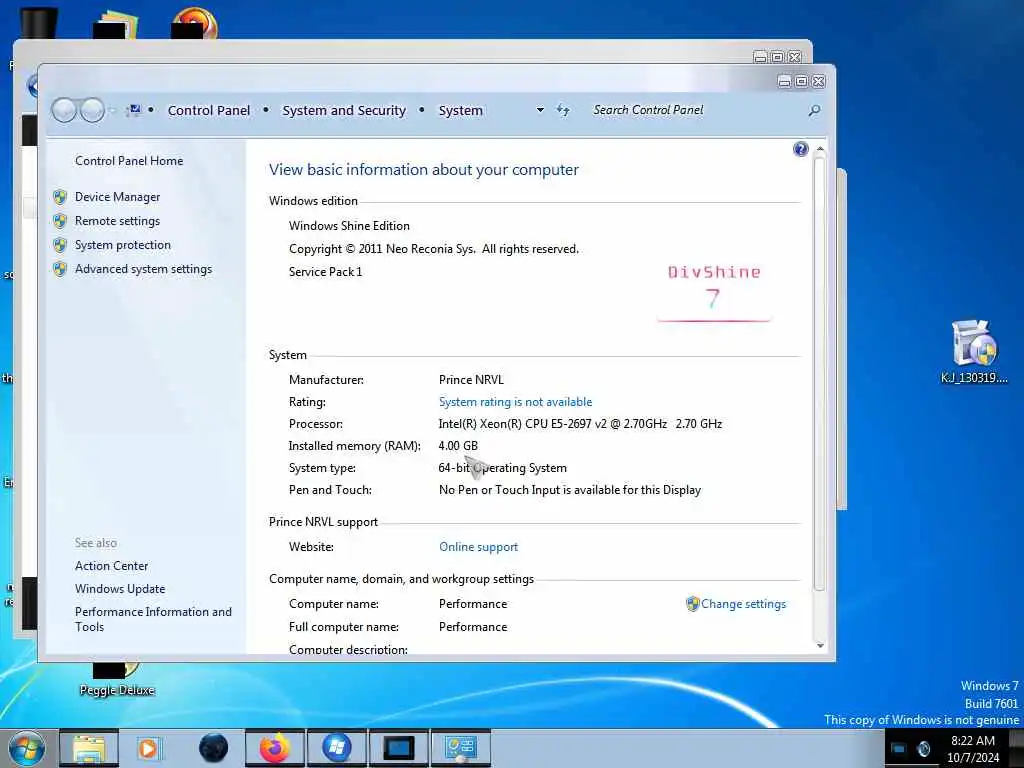Click the clock showing 8:22 AM

tap(972, 741)
